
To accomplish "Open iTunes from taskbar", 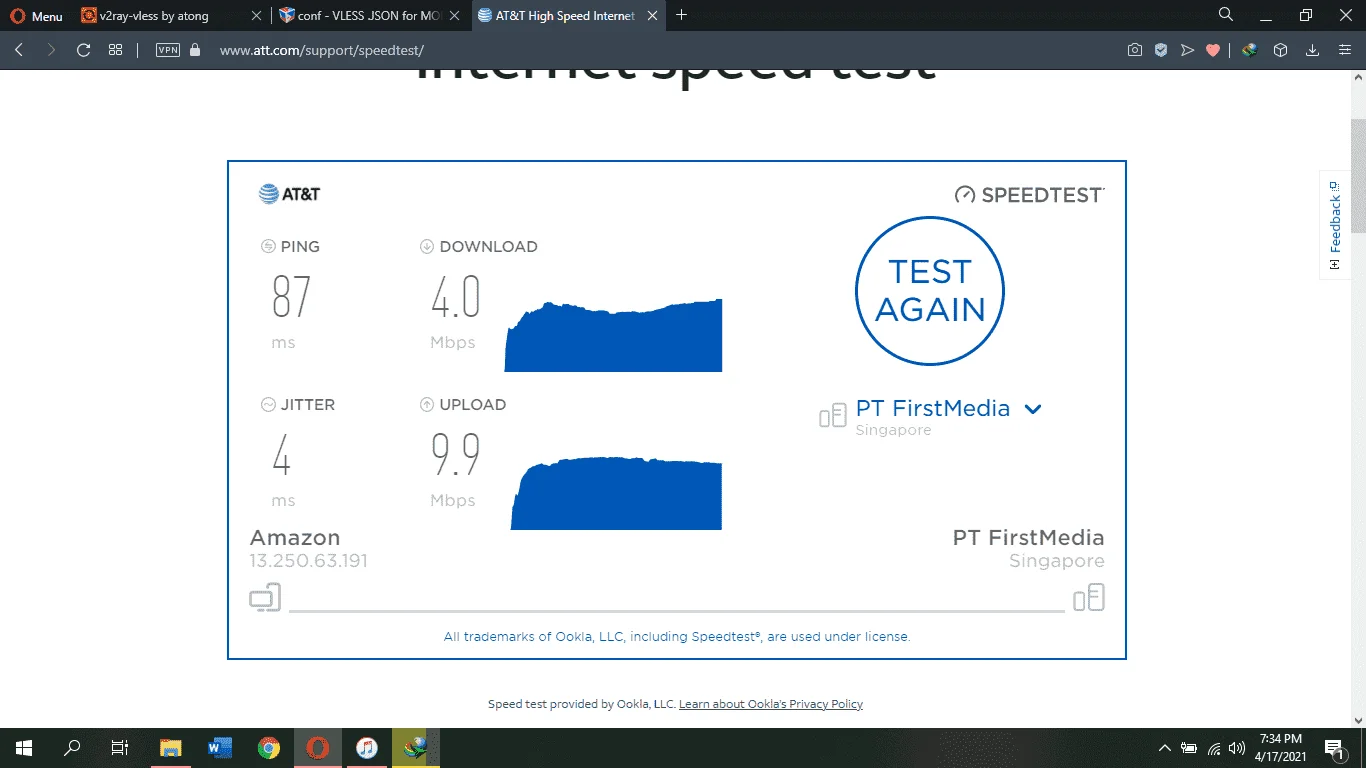I will [x=367, y=747].
